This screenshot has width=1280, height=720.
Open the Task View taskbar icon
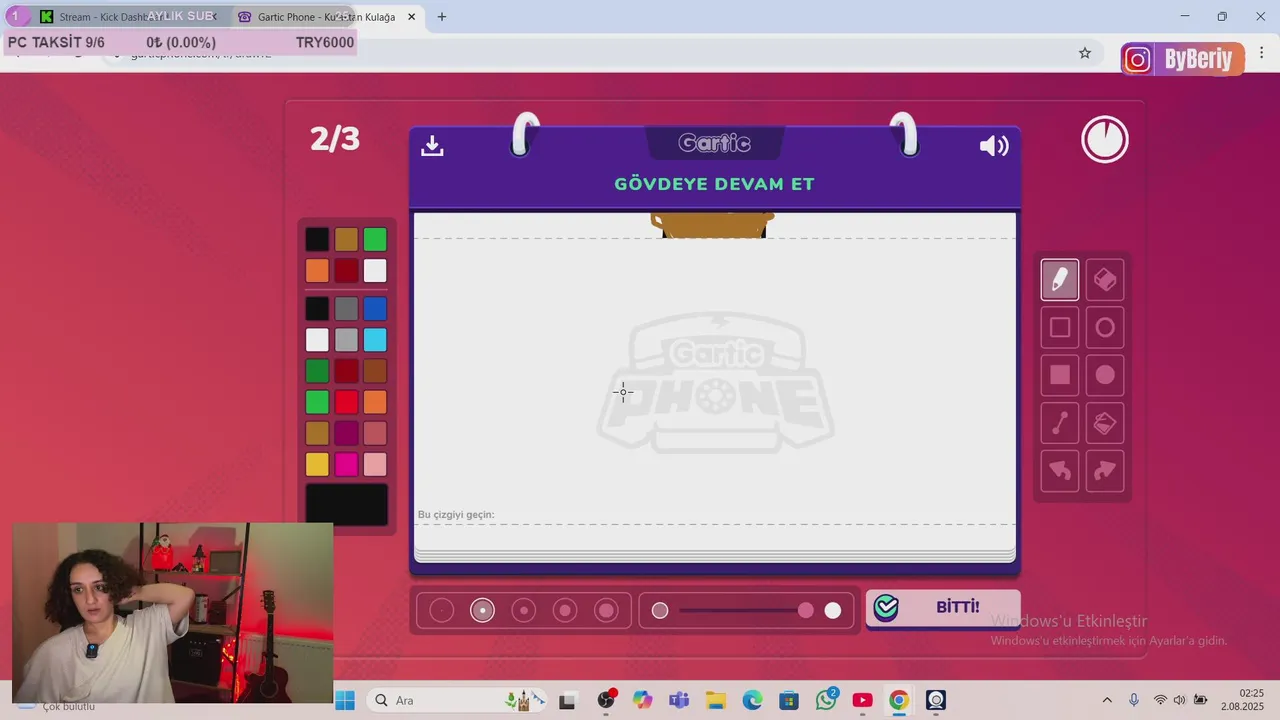click(x=567, y=700)
